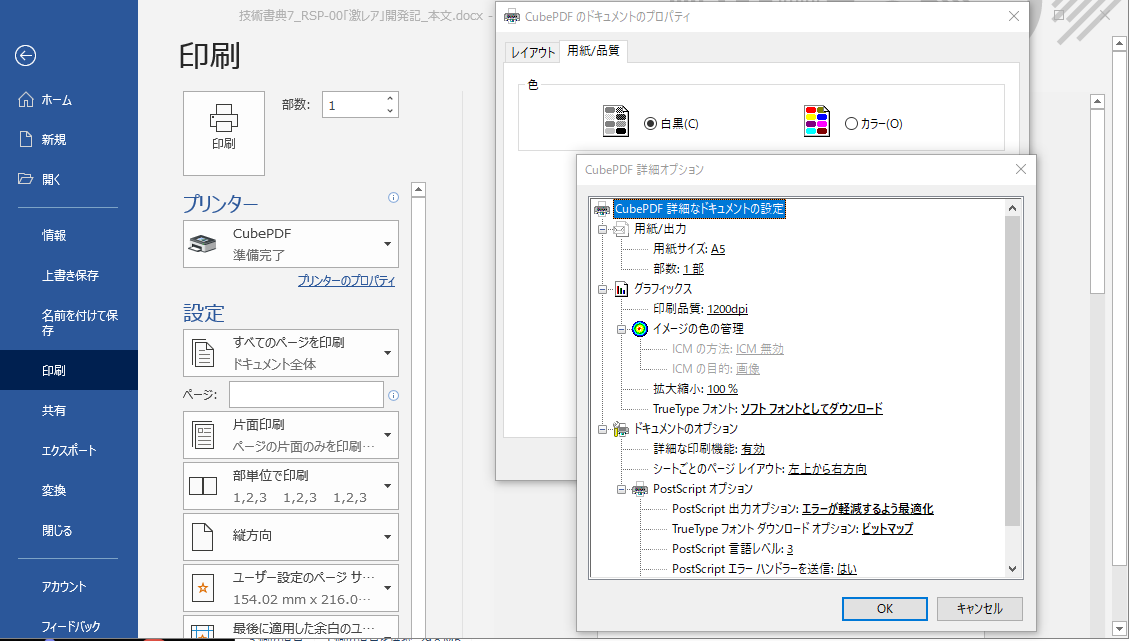1129x641 pixels.
Task: Switch to the 用紙/品質 tab
Action: coord(593,50)
